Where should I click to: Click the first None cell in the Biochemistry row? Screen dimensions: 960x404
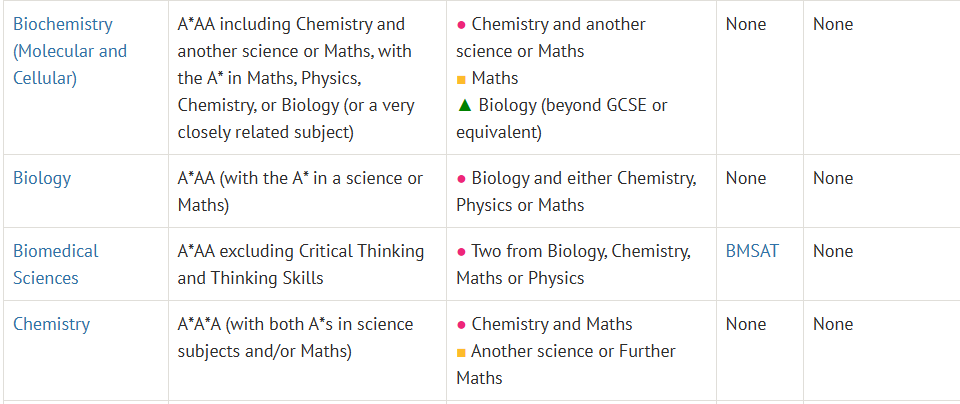pos(746,24)
